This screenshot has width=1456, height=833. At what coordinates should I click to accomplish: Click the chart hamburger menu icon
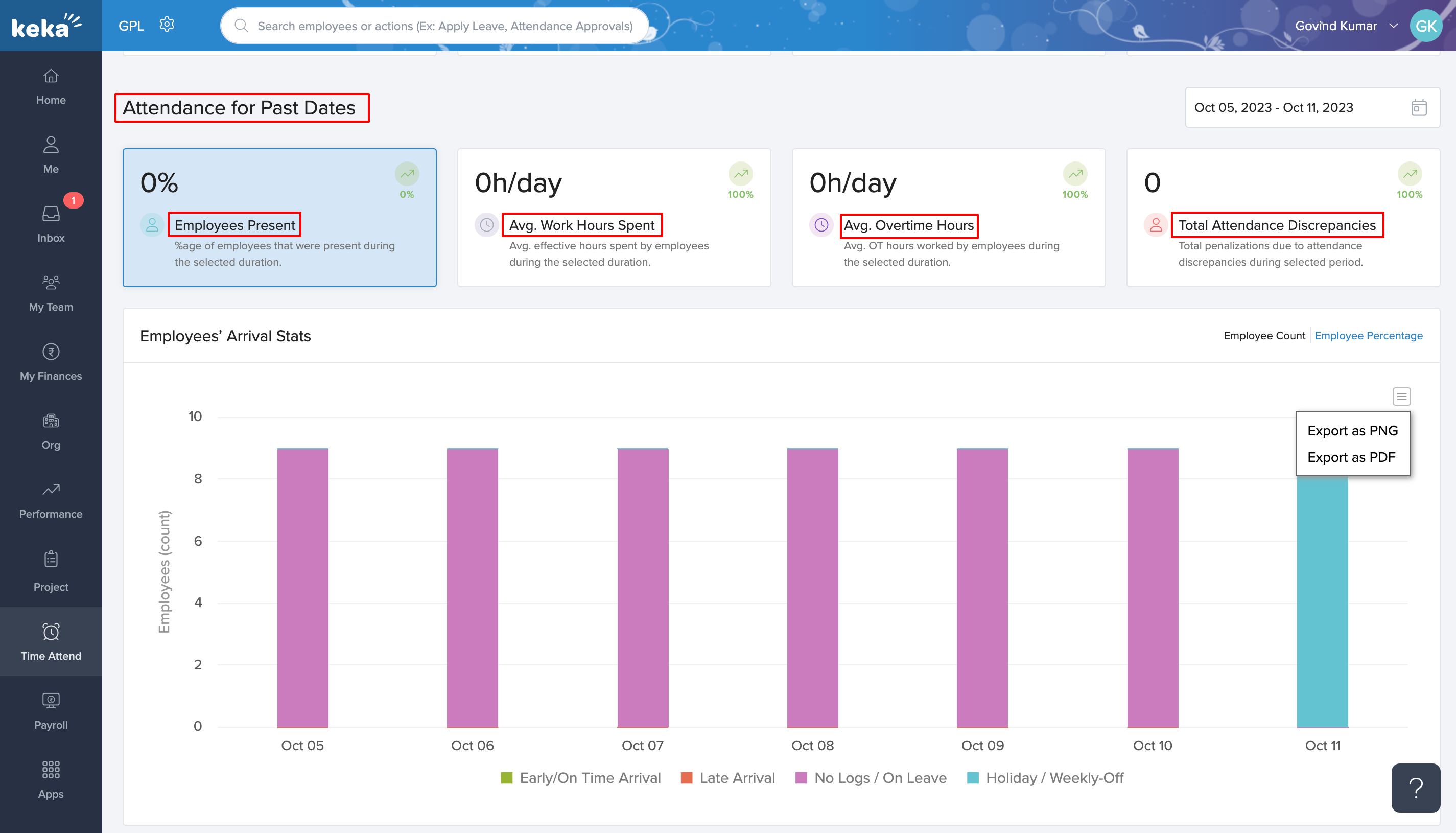1401,396
